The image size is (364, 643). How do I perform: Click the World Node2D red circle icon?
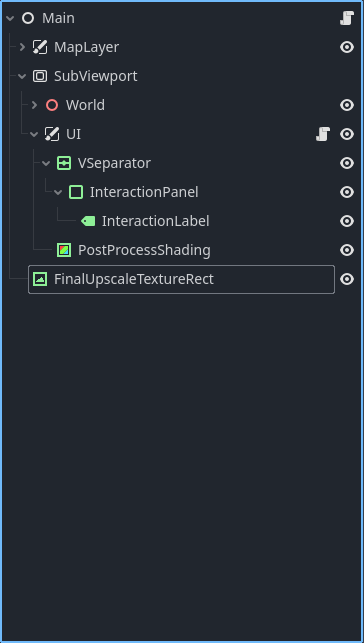point(52,105)
